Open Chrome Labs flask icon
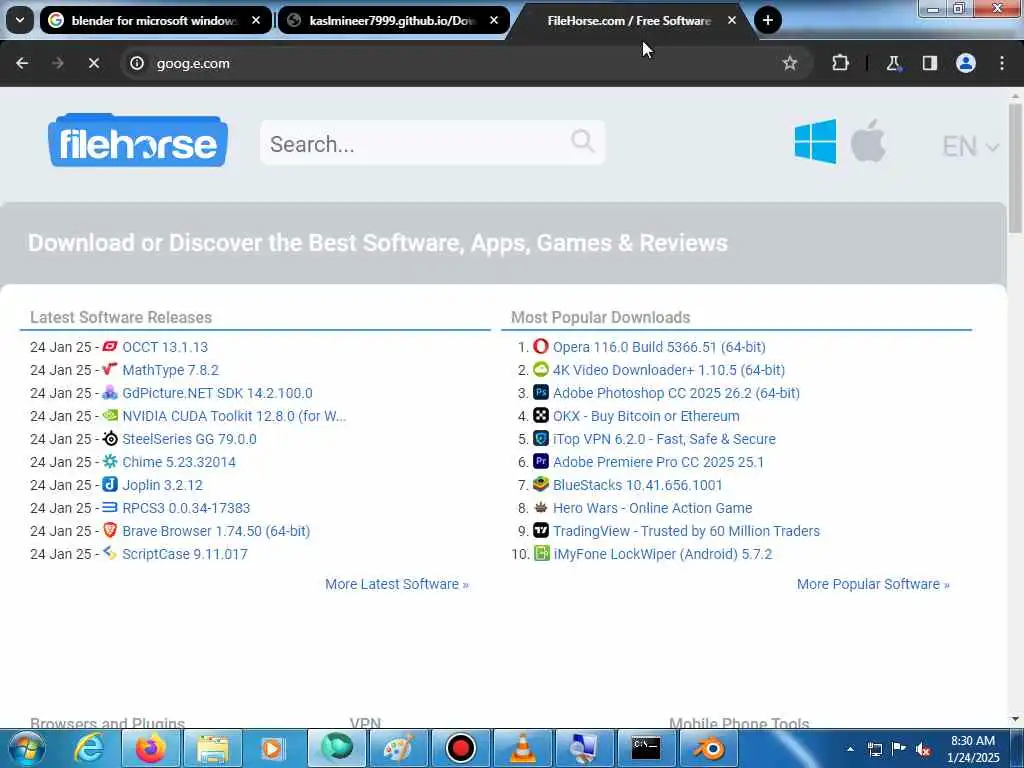The height and width of the screenshot is (768, 1024). [893, 63]
